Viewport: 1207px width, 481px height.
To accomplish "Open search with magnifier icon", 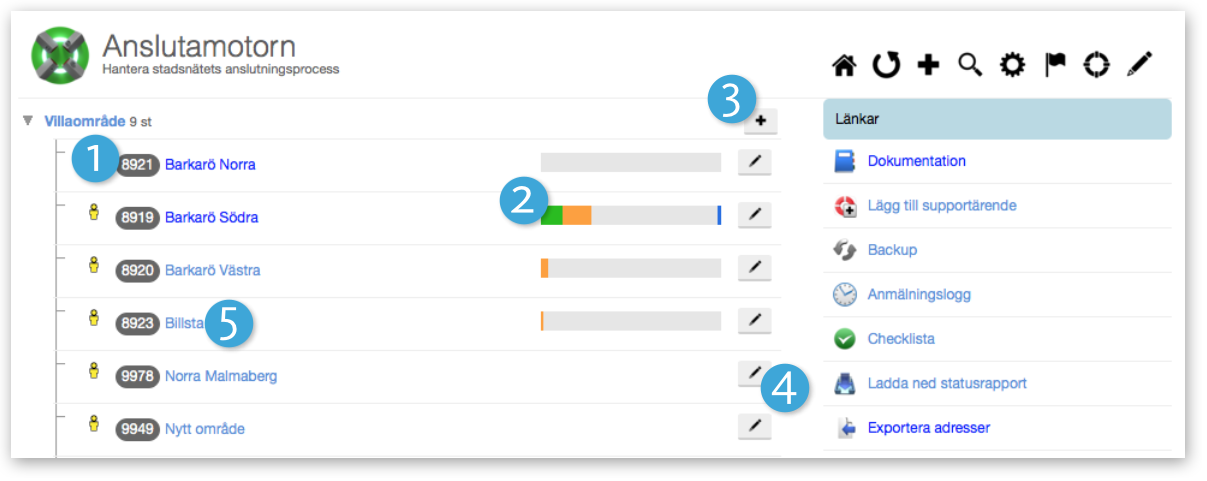I will pos(969,66).
